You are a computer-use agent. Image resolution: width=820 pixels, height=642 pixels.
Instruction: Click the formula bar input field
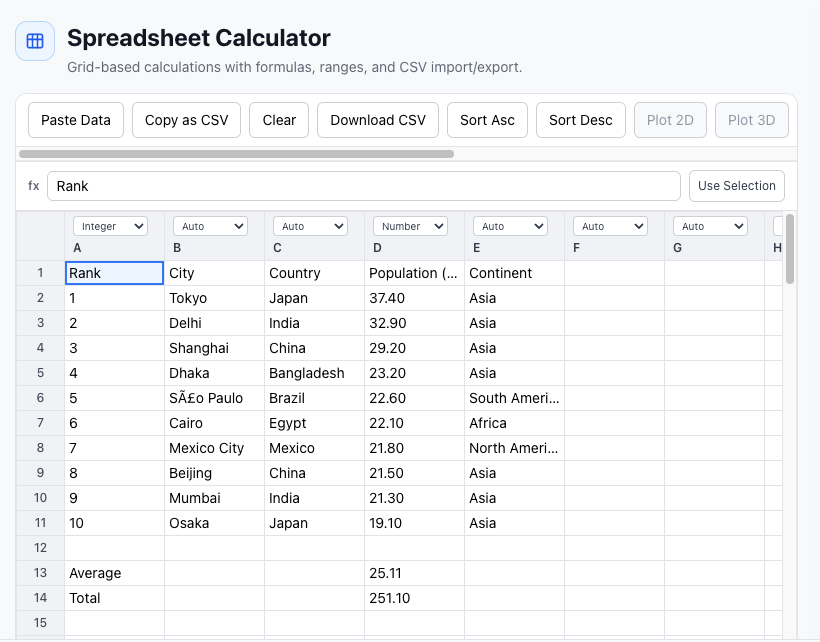[363, 186]
